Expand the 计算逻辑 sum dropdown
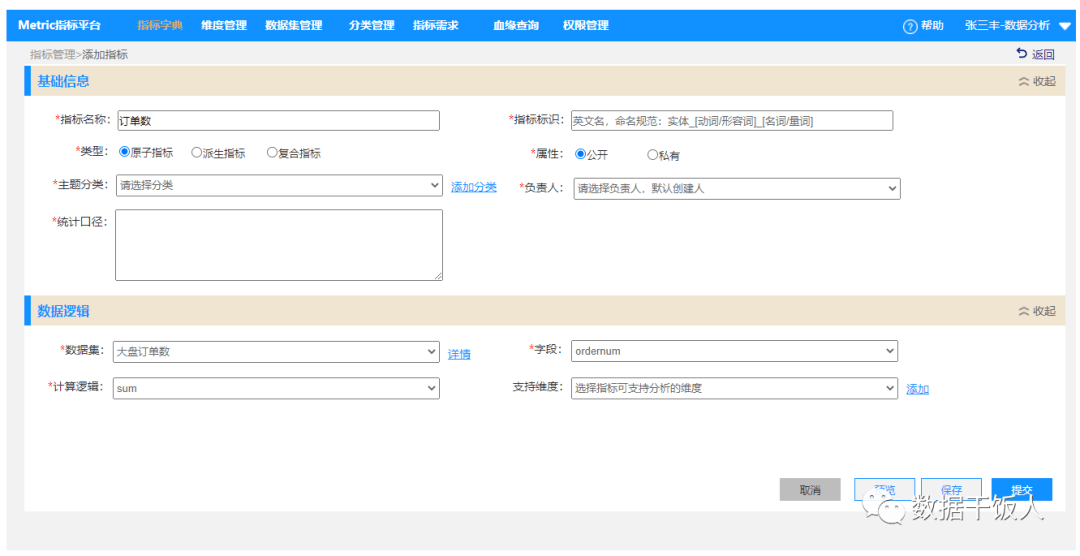Viewport: 1080px width, 556px height. pyautogui.click(x=276, y=388)
